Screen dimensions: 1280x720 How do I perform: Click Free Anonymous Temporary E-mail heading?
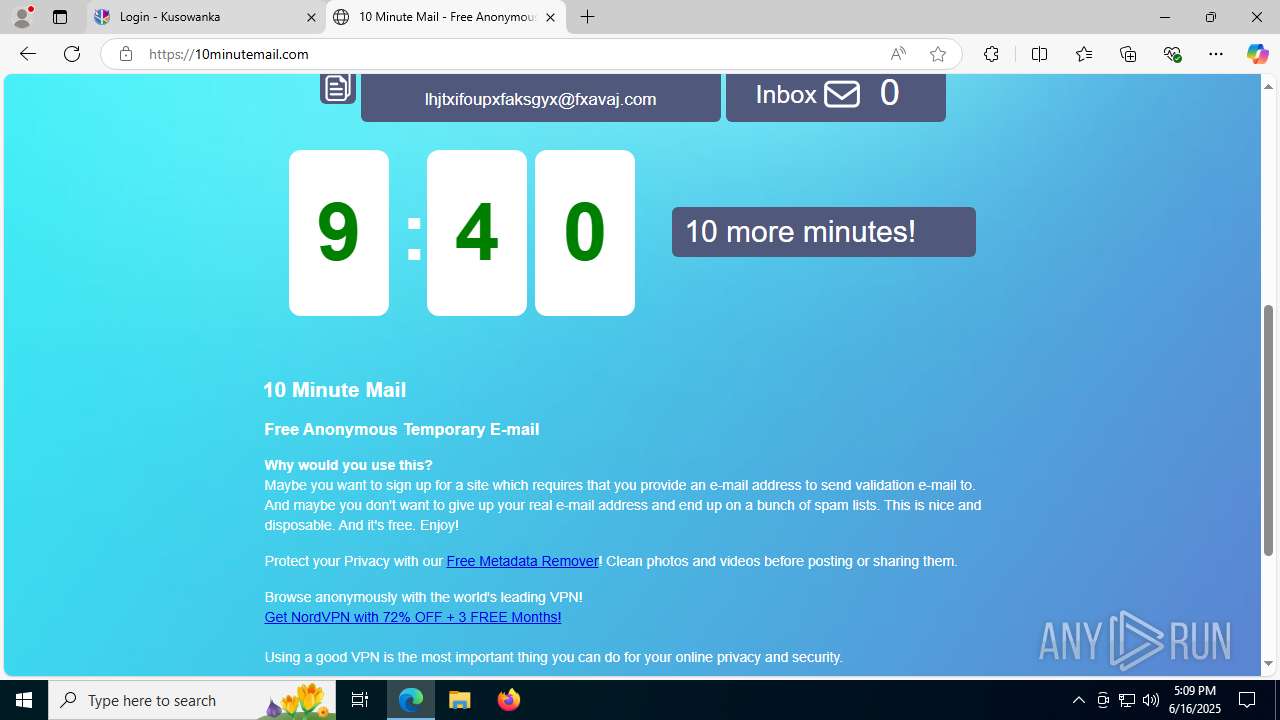click(x=402, y=429)
